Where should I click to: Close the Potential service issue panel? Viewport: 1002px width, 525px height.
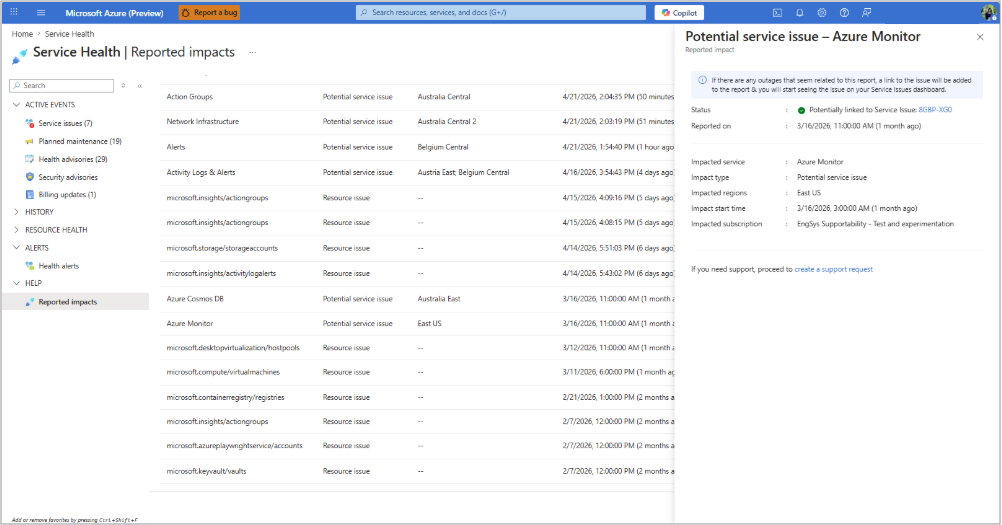(980, 37)
